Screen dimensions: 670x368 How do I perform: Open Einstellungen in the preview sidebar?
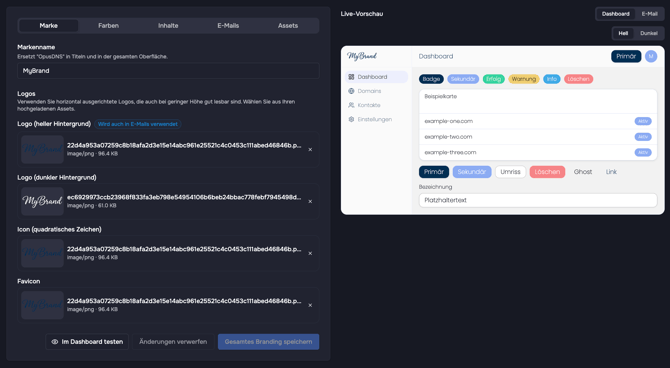[x=376, y=119]
